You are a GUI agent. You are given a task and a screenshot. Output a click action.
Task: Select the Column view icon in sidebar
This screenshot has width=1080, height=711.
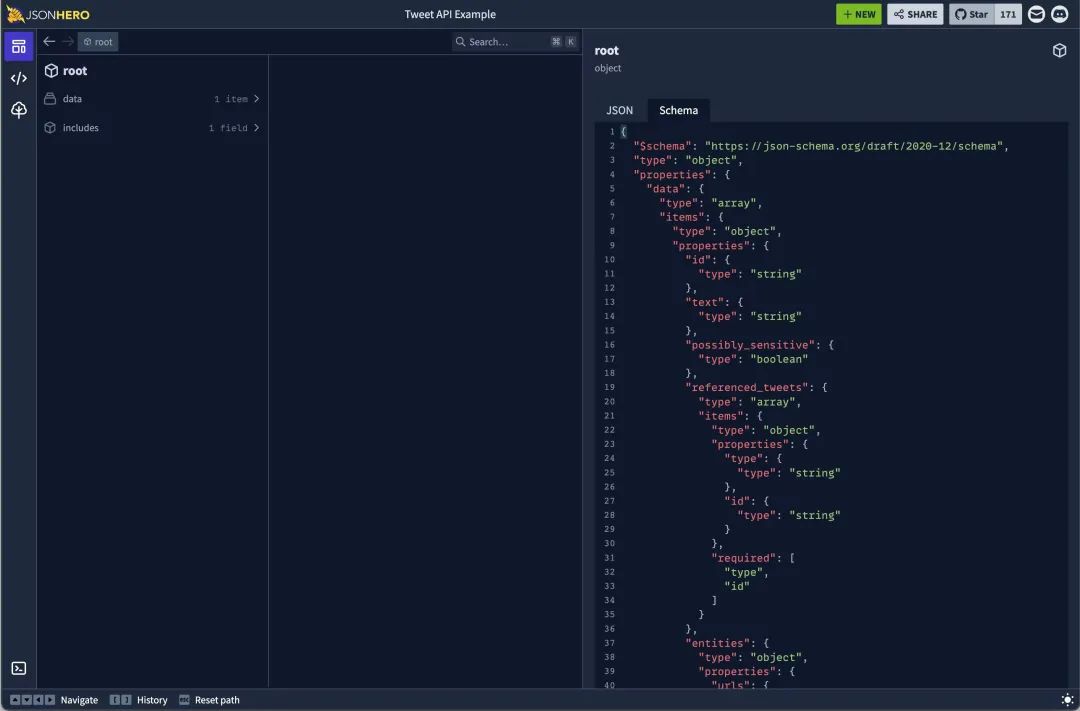coord(18,44)
